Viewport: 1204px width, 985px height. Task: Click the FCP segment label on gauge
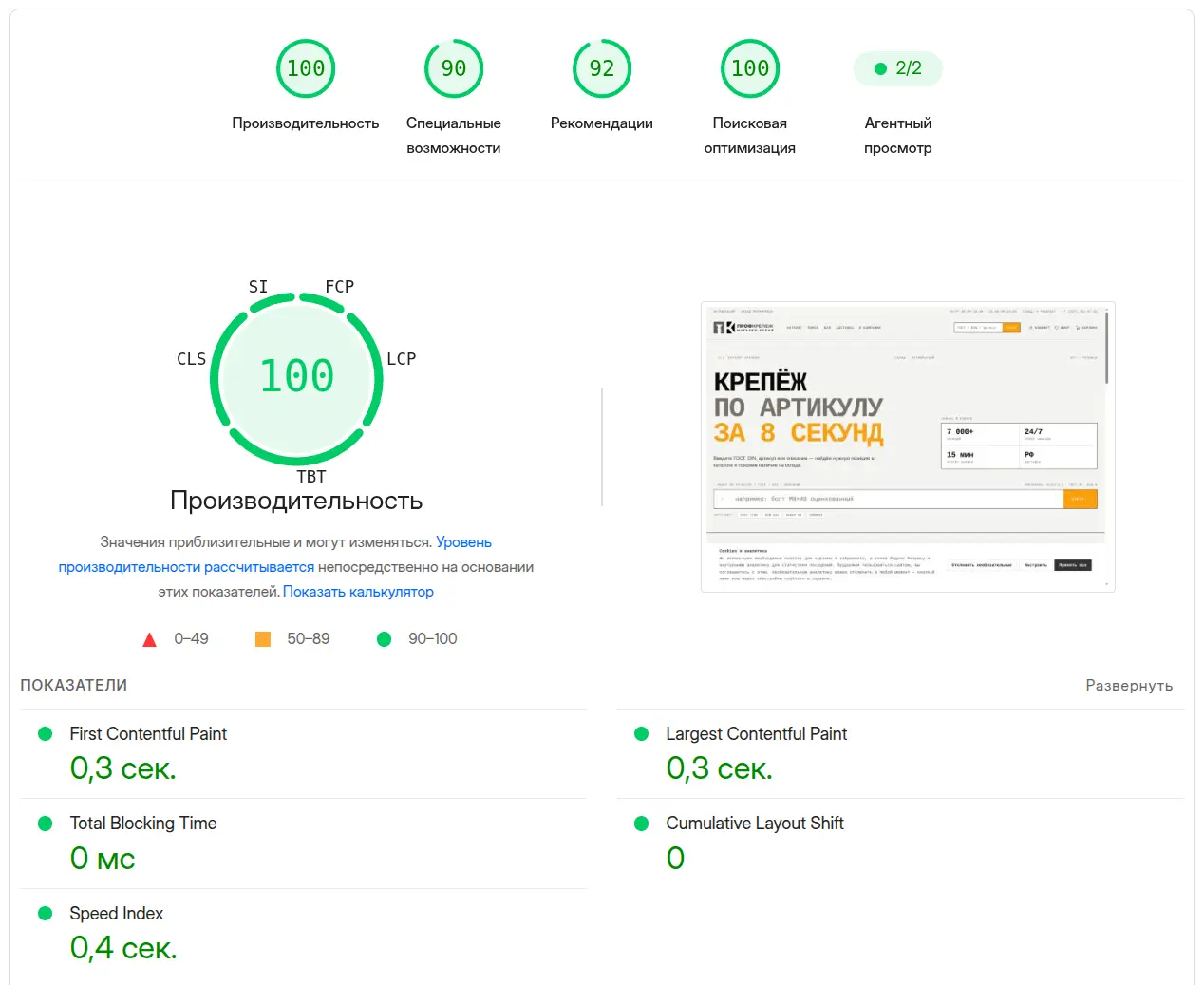point(339,286)
